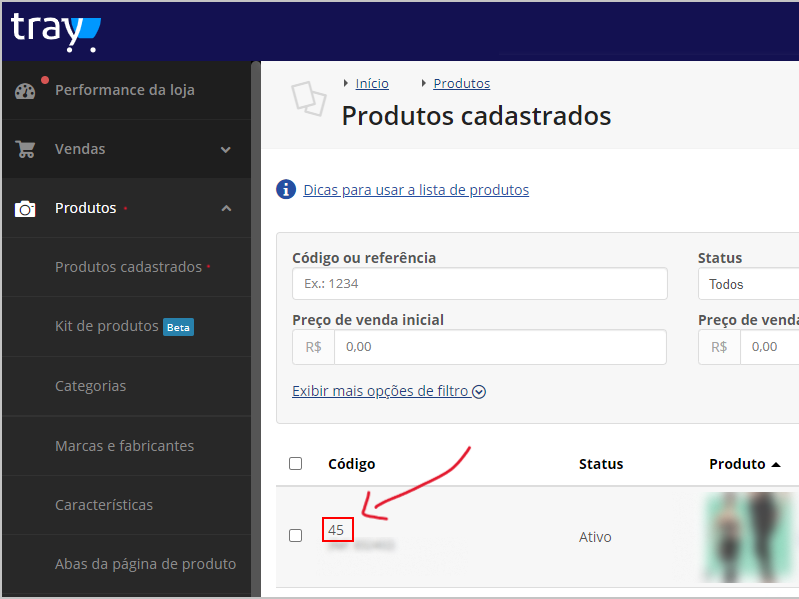Open the blurred product thumbnail image
Viewport: 799px width, 599px height.
(749, 537)
